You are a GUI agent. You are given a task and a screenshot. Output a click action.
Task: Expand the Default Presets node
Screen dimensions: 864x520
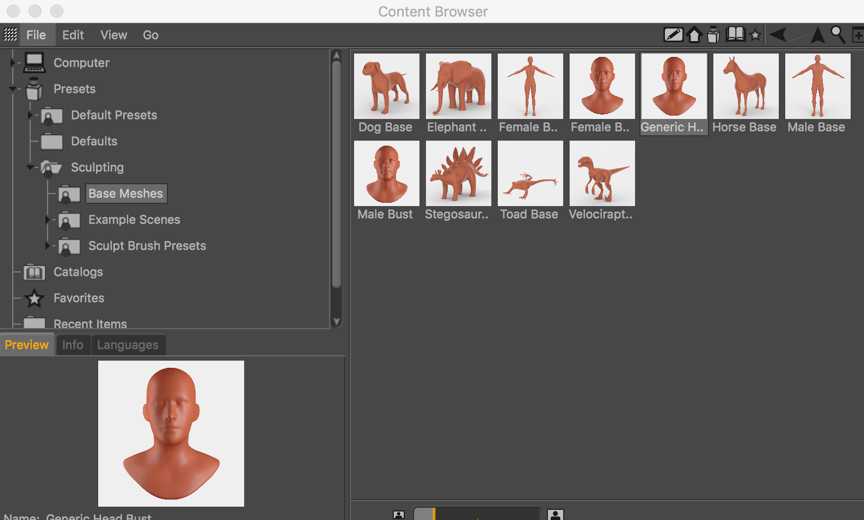click(30, 115)
